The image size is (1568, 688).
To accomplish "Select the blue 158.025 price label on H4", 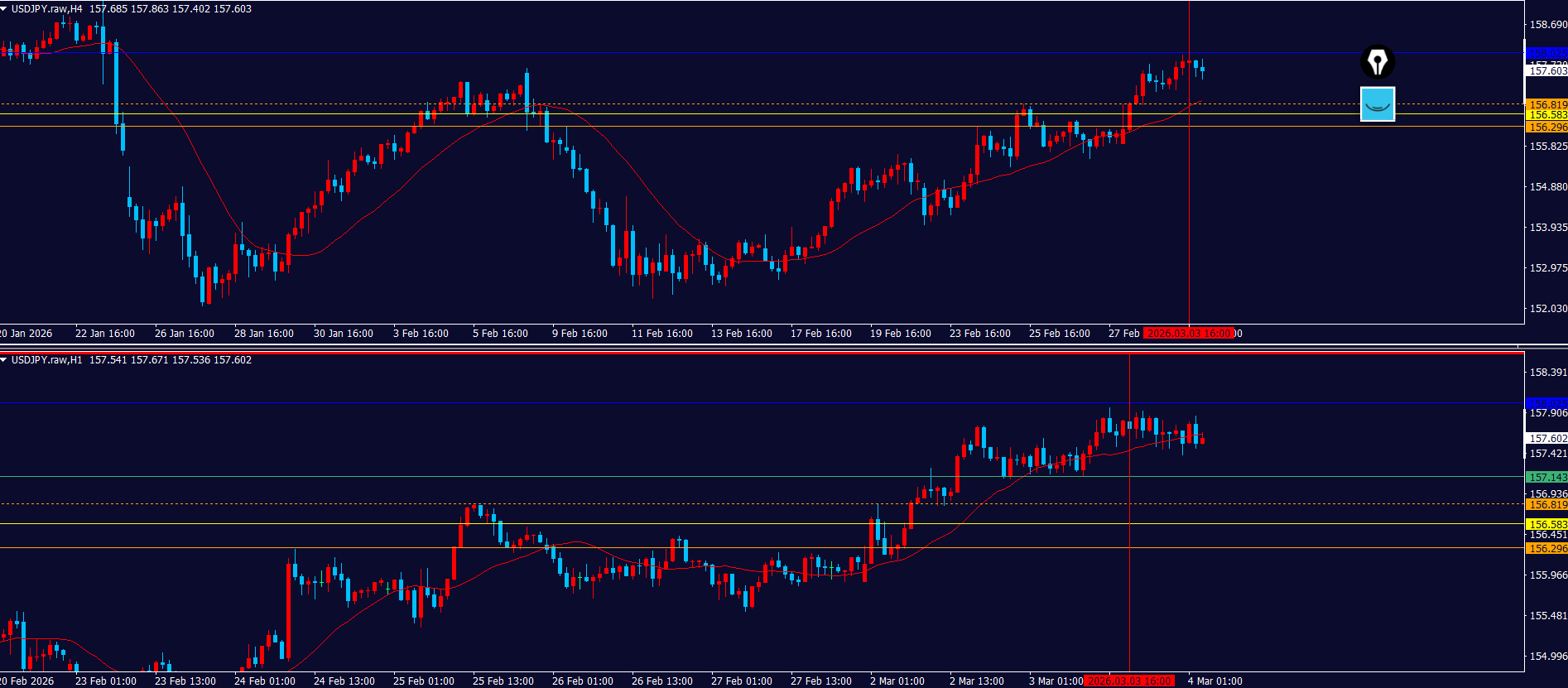I will pos(1546,53).
